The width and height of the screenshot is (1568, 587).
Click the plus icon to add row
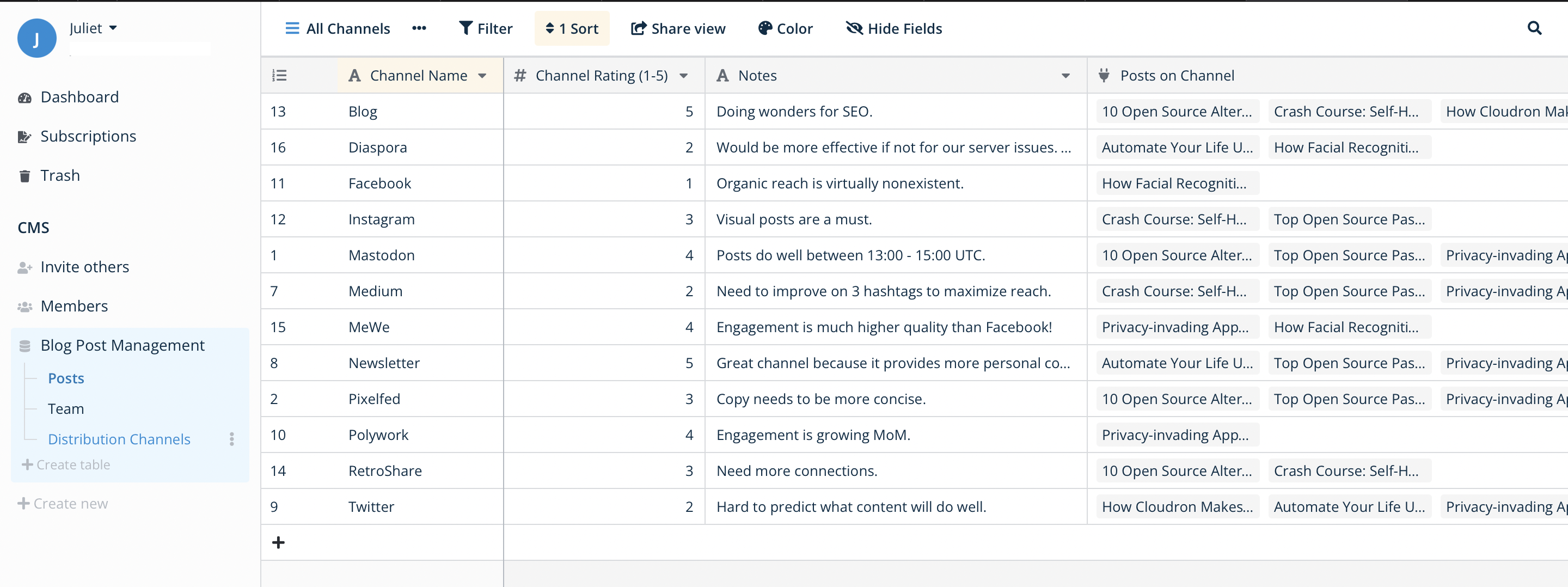coord(278,542)
